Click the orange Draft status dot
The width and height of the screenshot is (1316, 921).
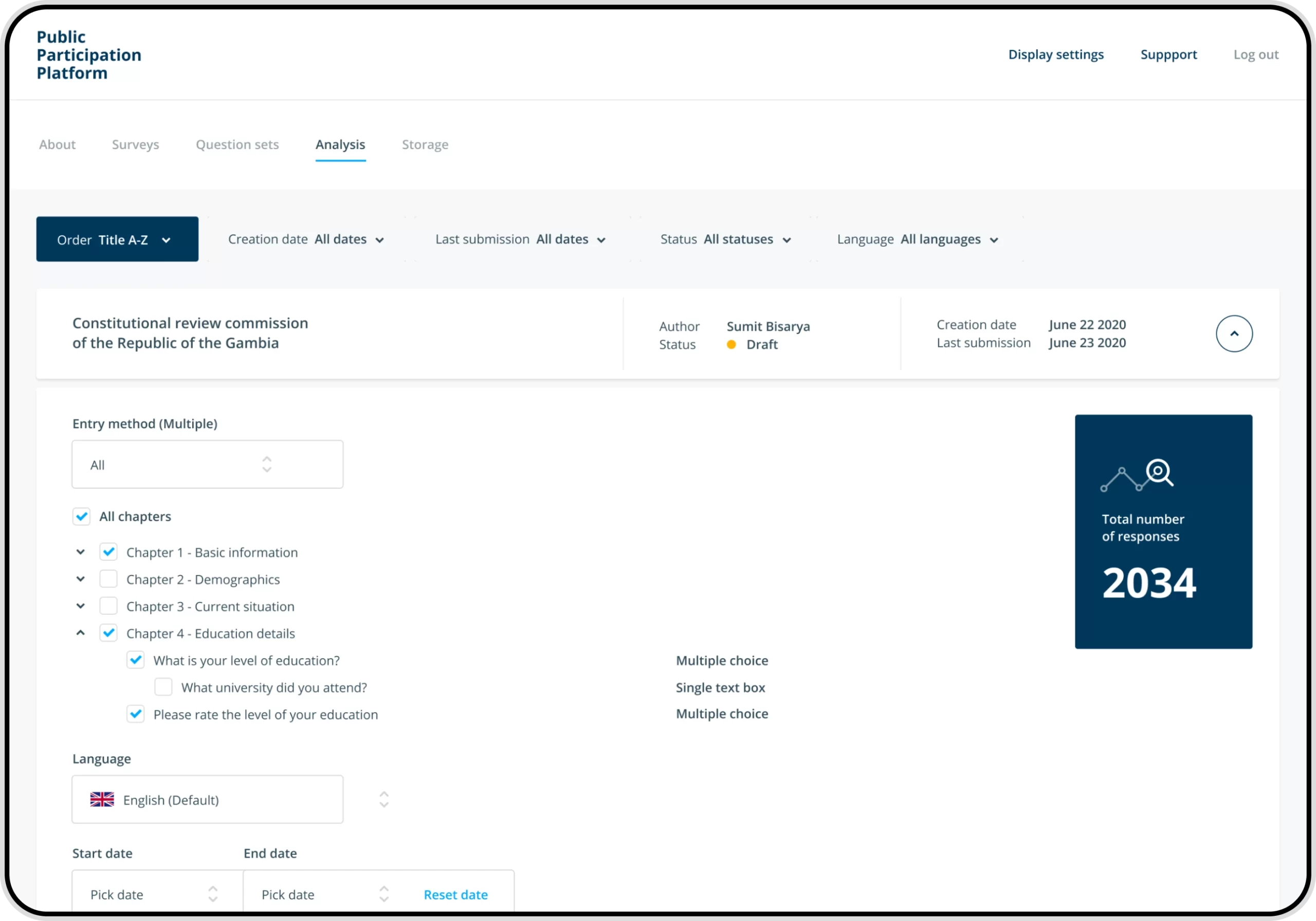[731, 344]
